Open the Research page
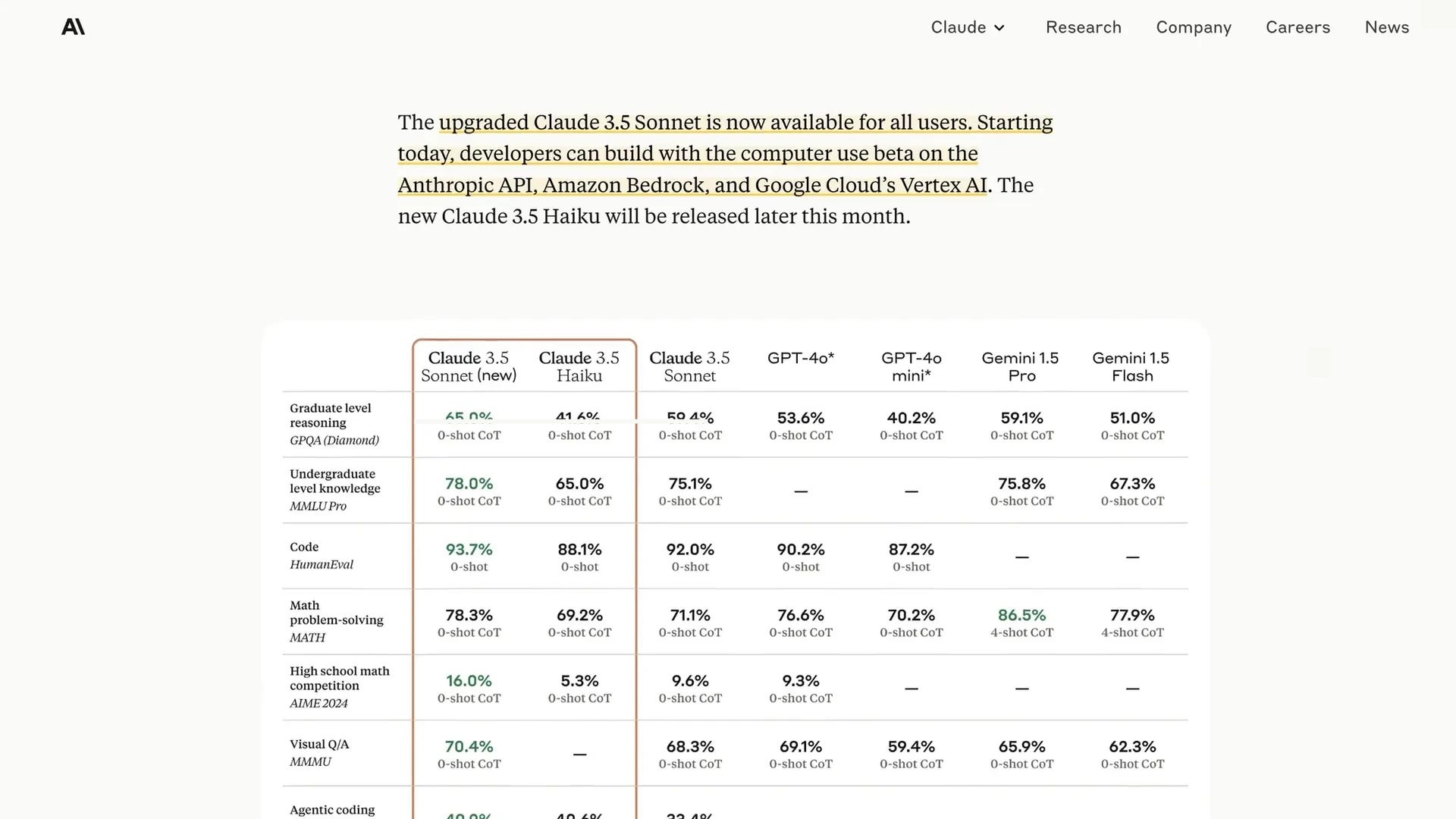 click(1083, 27)
